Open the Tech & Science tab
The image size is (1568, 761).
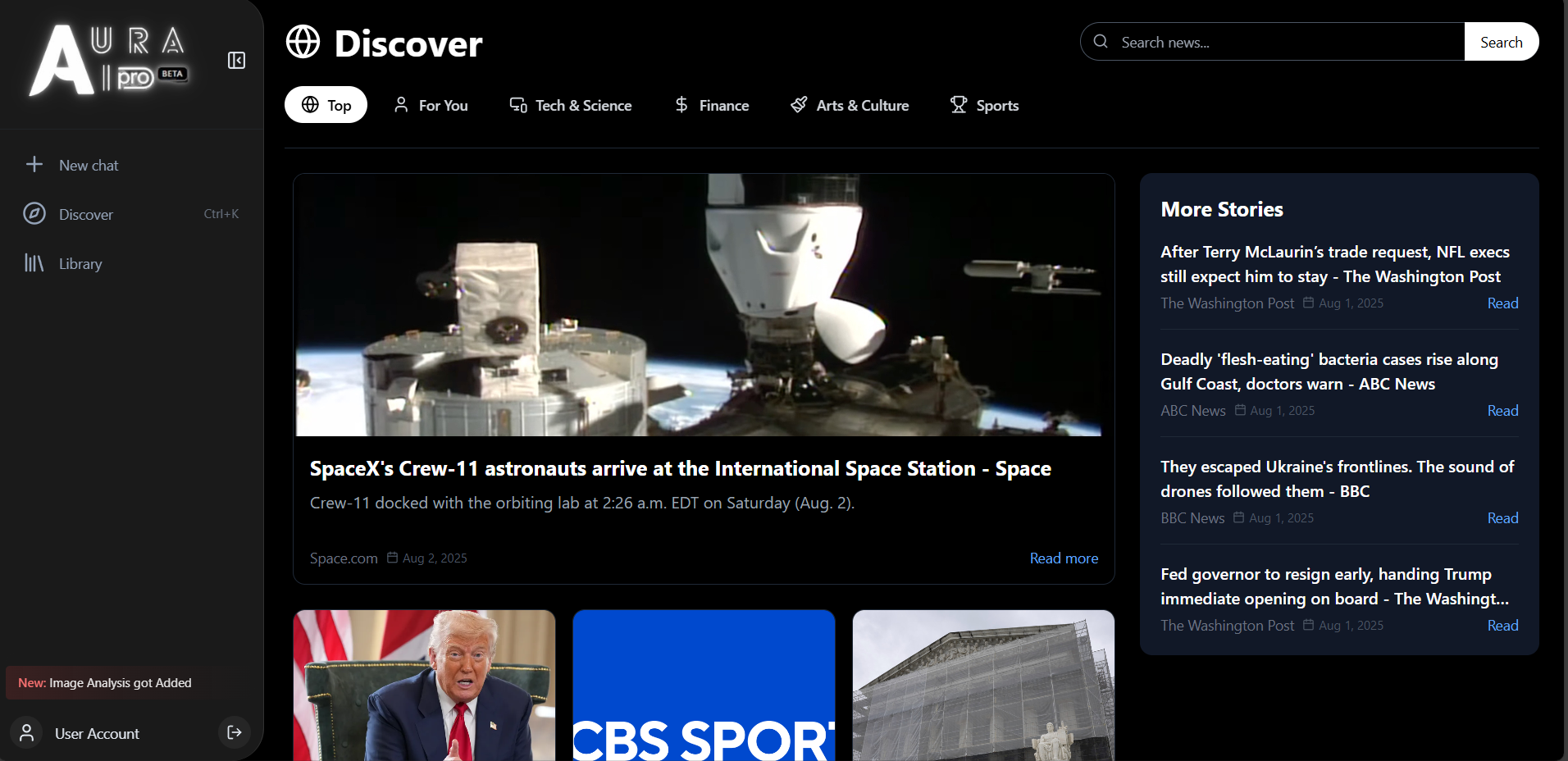pyautogui.click(x=571, y=105)
